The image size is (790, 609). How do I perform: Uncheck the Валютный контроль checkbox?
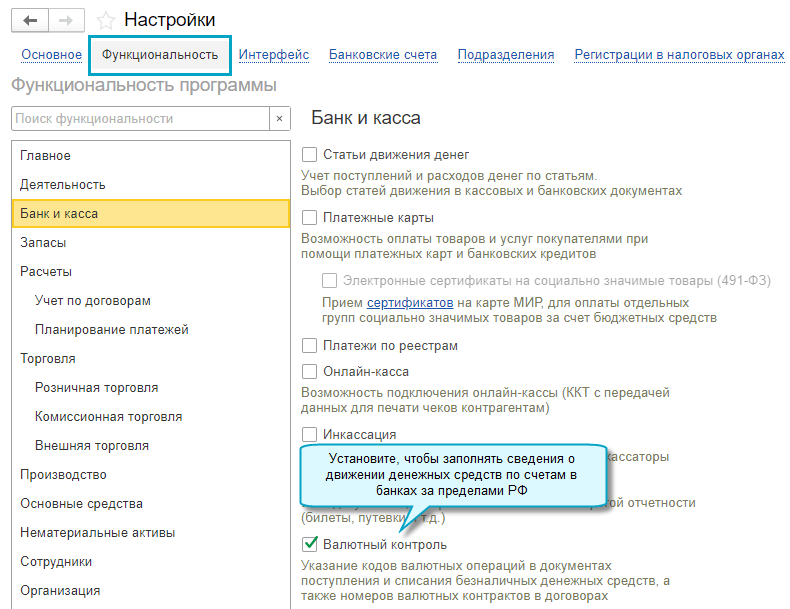click(x=309, y=544)
